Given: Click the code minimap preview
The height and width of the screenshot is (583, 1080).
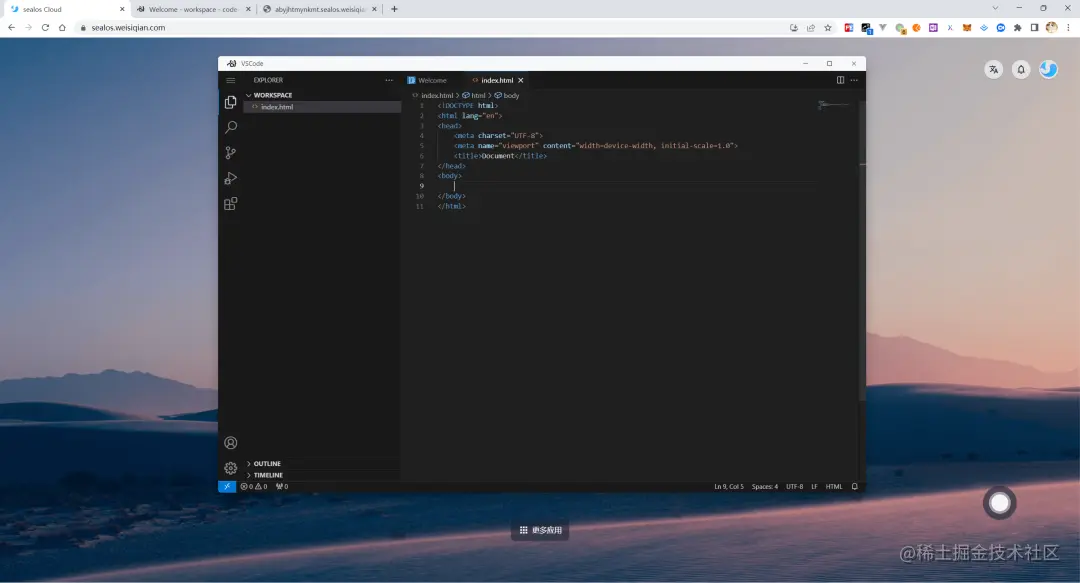Looking at the screenshot, I should pyautogui.click(x=833, y=105).
